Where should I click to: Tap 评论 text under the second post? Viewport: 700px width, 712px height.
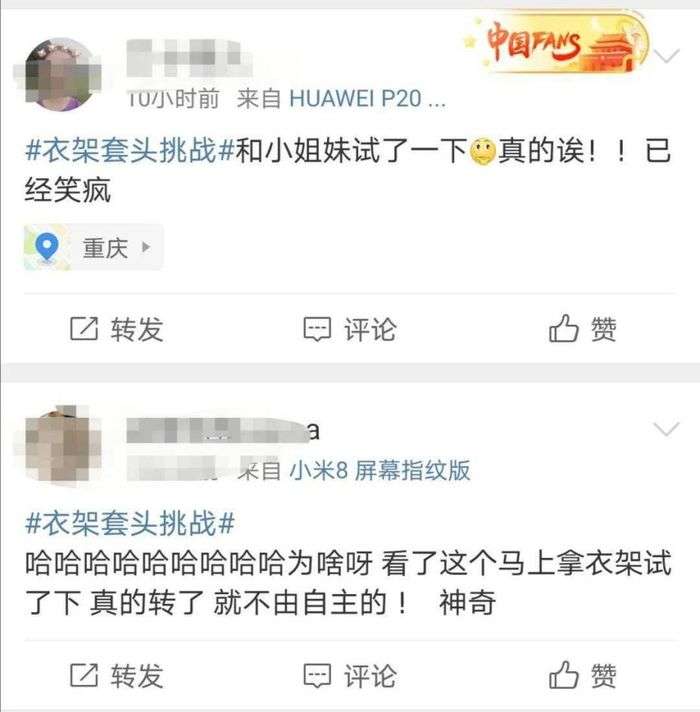pos(370,676)
